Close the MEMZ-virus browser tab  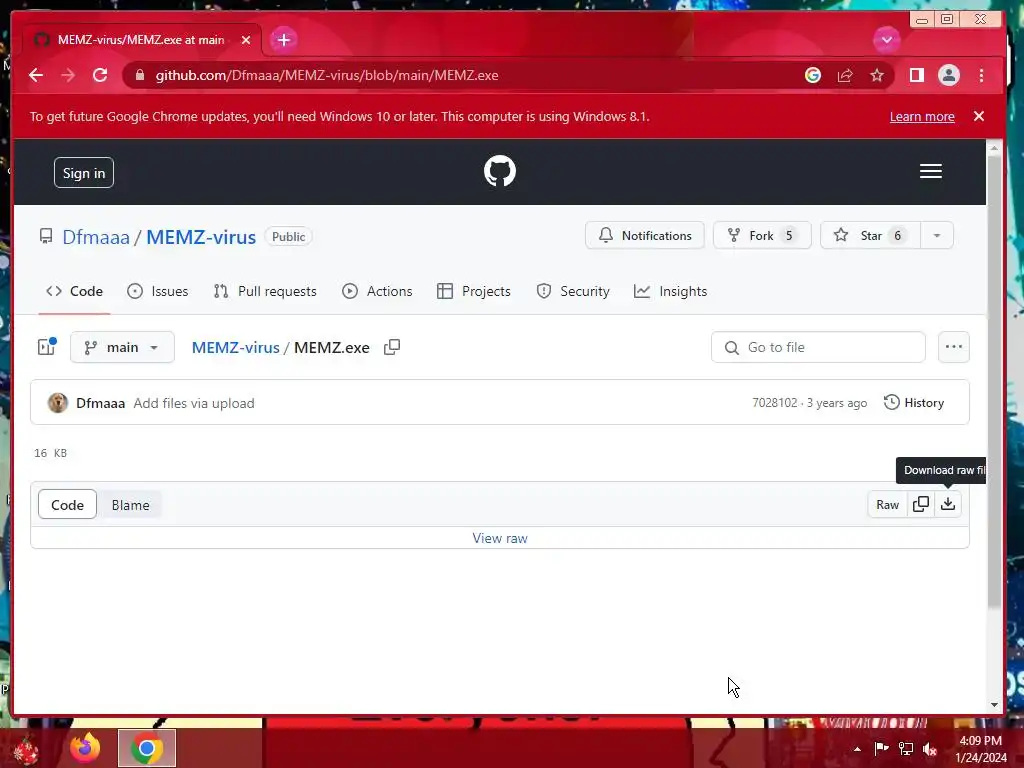(246, 40)
